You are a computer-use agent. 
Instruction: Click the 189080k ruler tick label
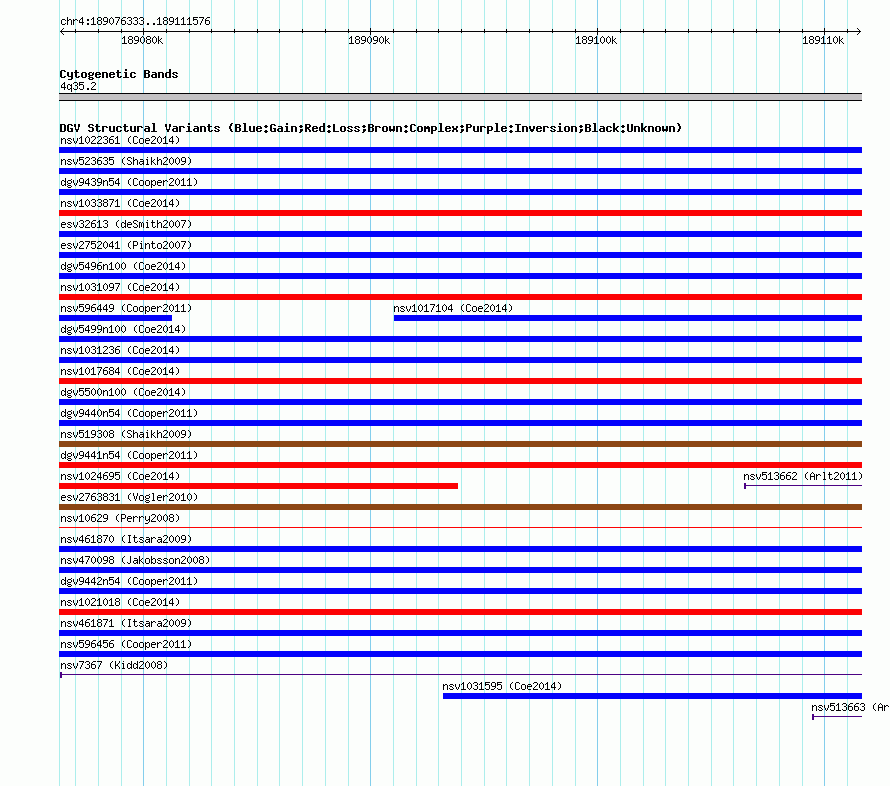click(142, 40)
